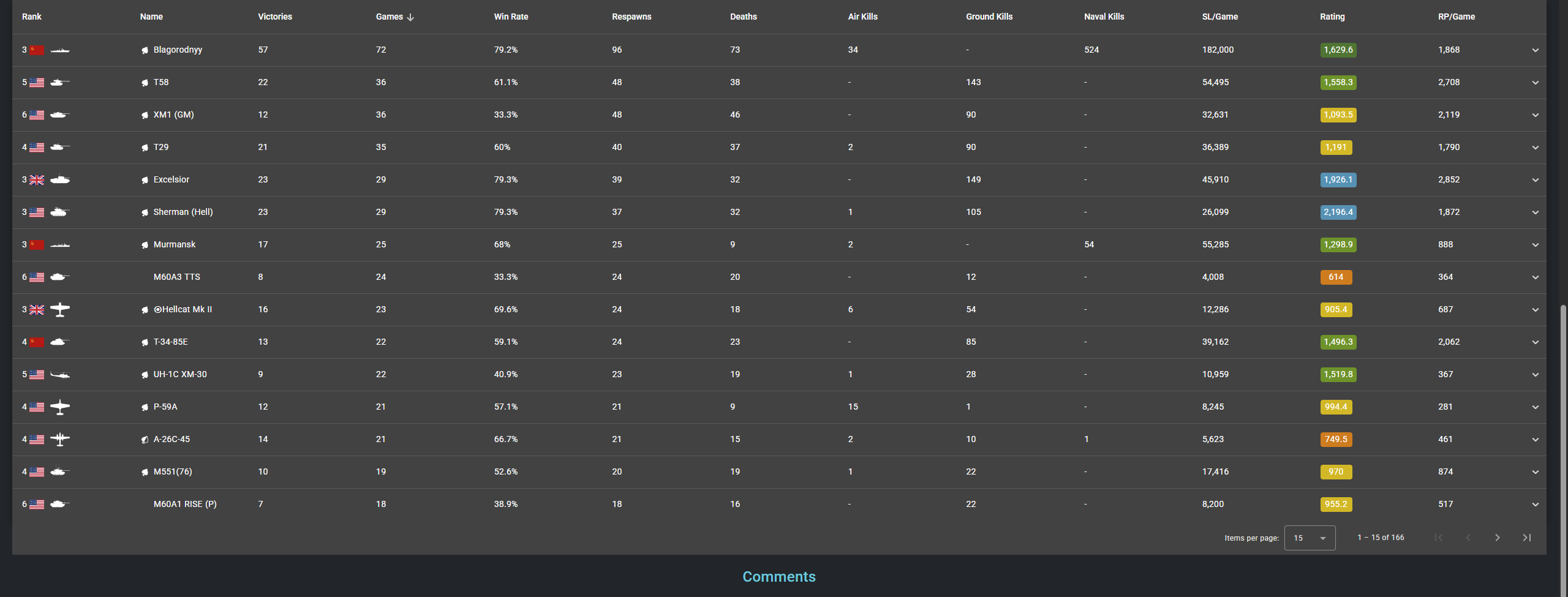Expand the Blagorodnyy row details
This screenshot has width=1568, height=597.
(1535, 50)
